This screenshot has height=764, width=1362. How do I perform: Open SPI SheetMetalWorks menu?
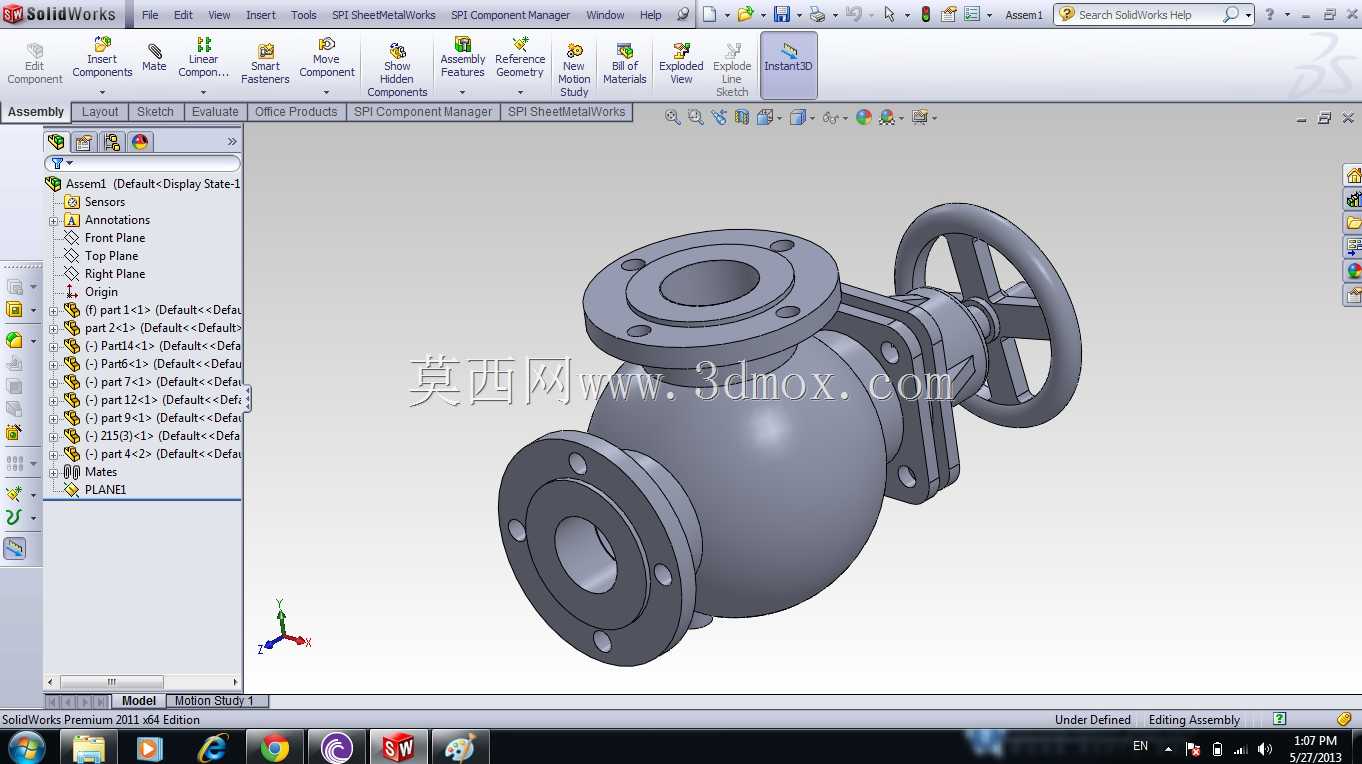tap(384, 15)
